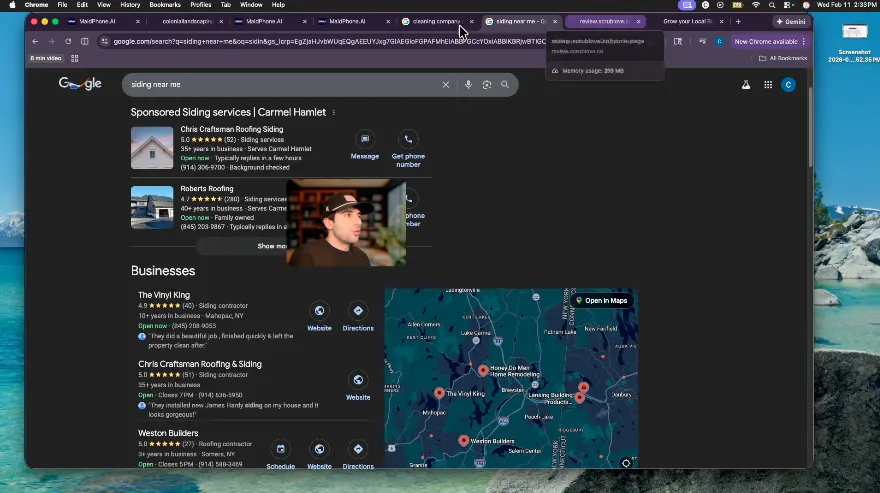Open the Bookmarks menu
The image size is (880, 493).
click(x=165, y=5)
